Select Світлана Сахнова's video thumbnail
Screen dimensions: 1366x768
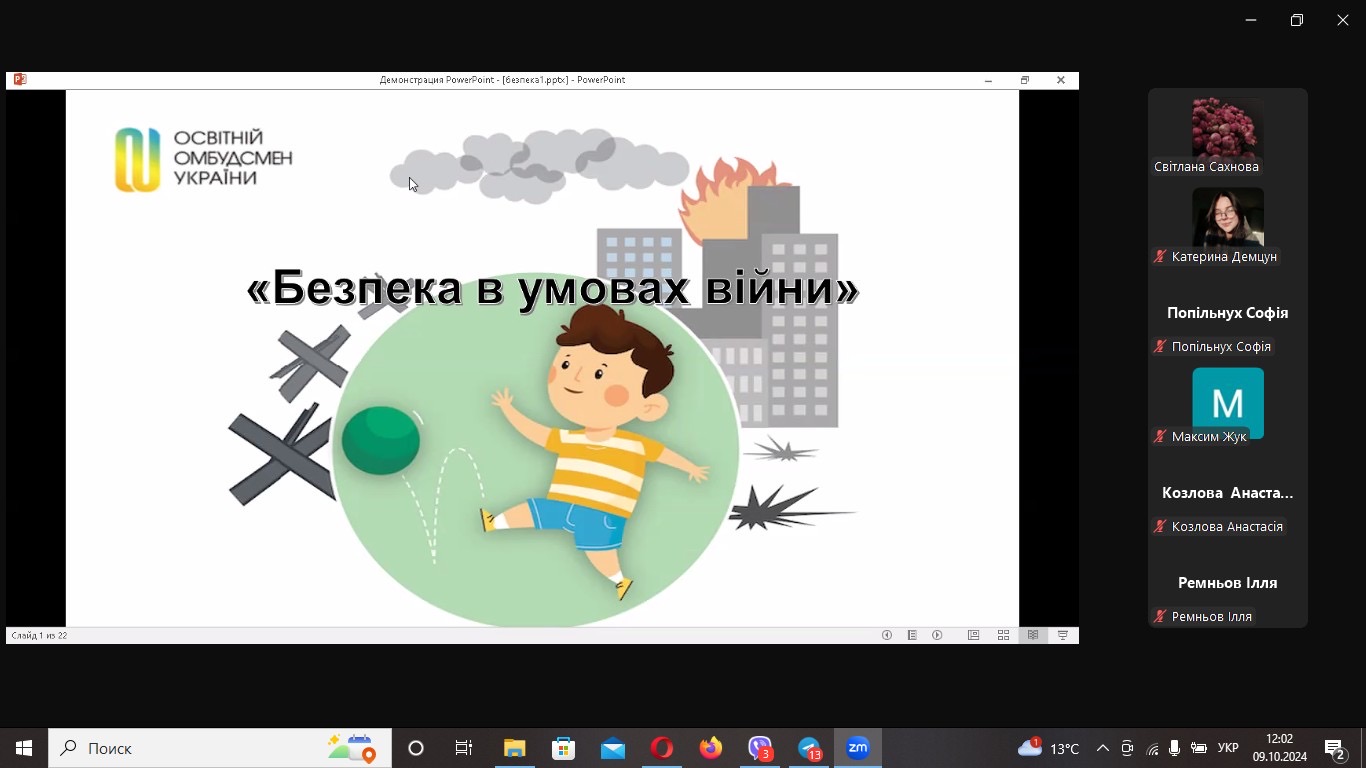pos(1227,128)
